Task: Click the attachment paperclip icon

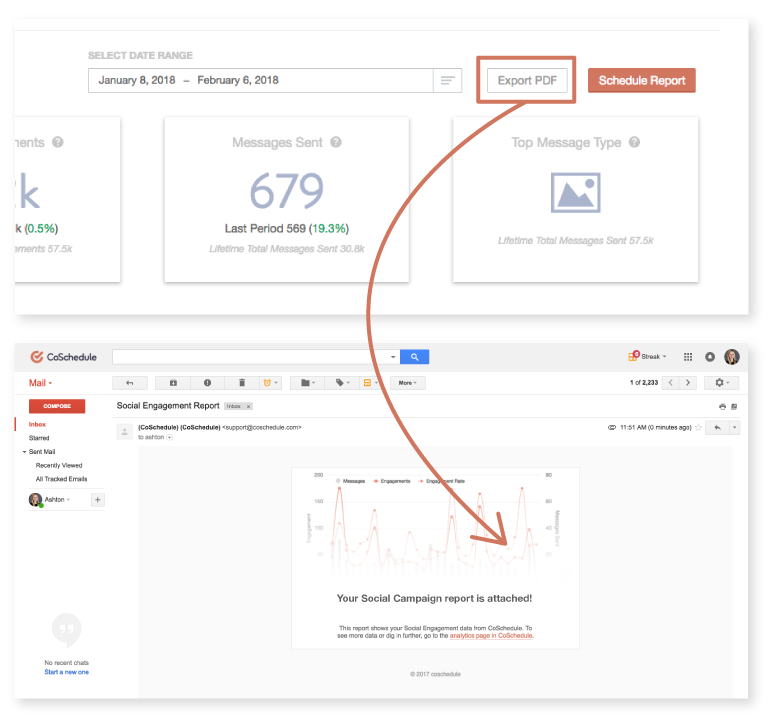Action: pyautogui.click(x=612, y=427)
